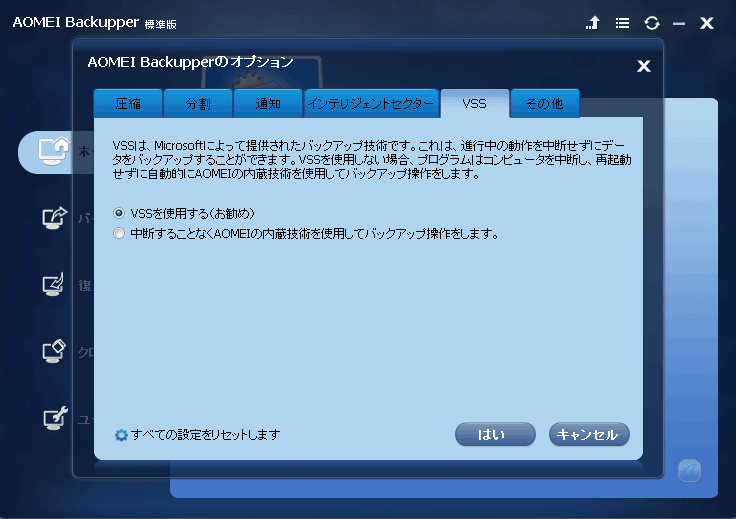Switch to the 分割 tab
The image size is (736, 519).
(198, 103)
